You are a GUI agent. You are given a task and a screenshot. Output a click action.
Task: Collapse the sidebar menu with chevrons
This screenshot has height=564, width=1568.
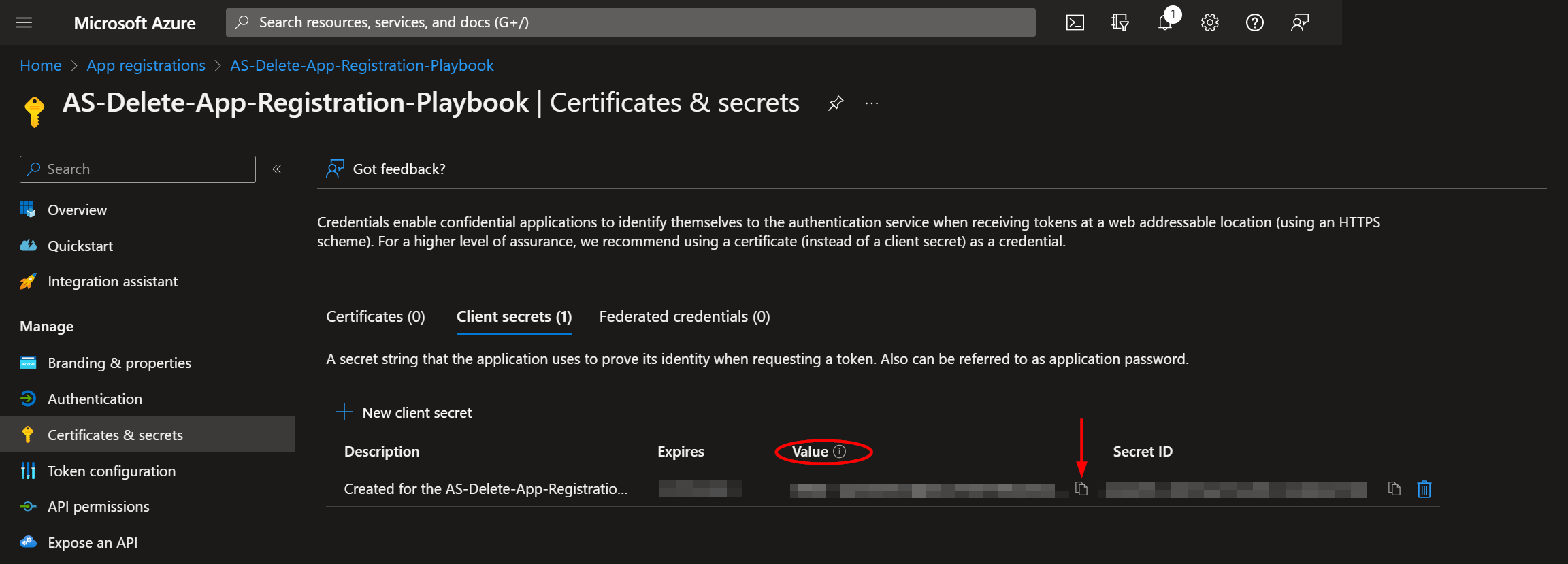pyautogui.click(x=277, y=169)
